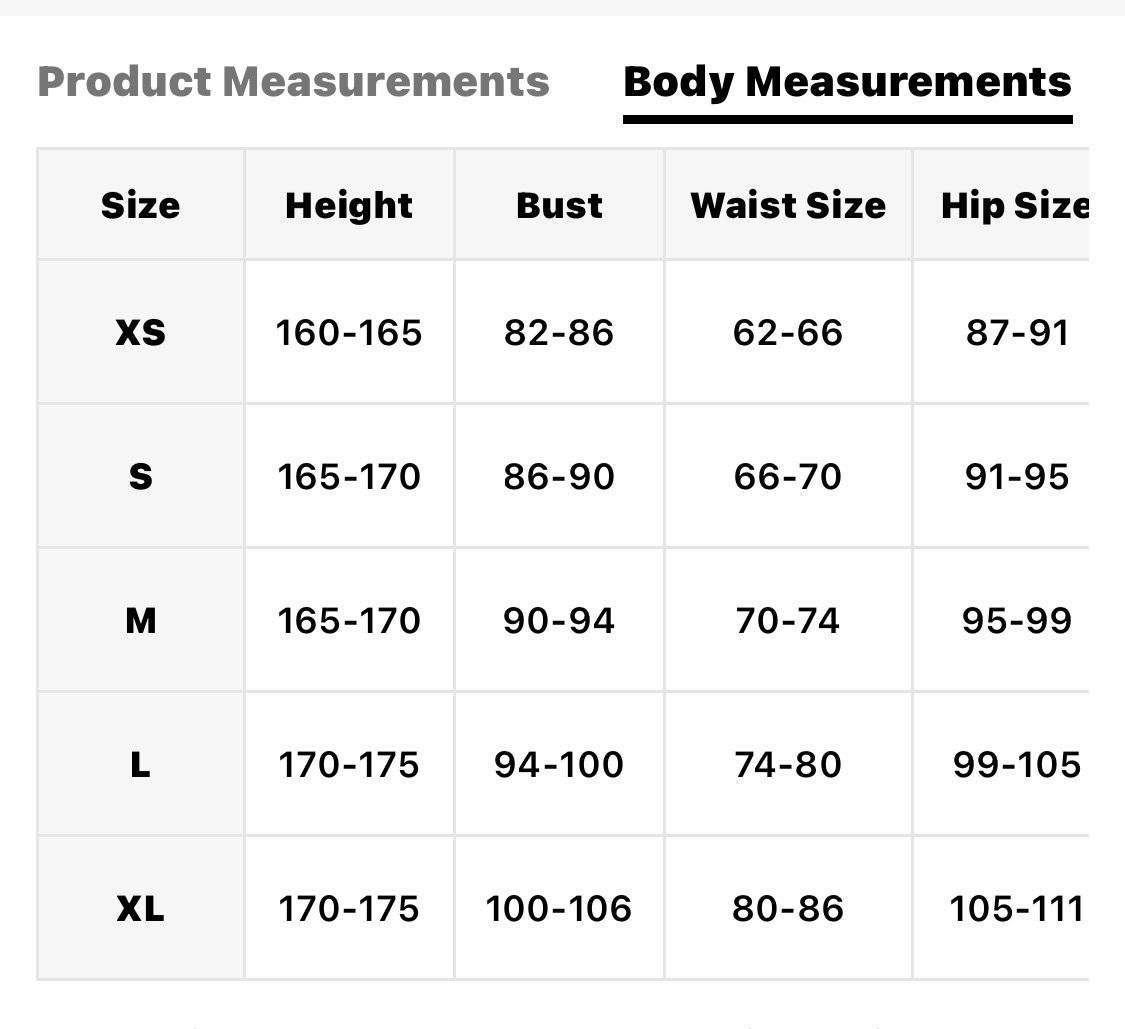Select the XL size row label

click(141, 909)
